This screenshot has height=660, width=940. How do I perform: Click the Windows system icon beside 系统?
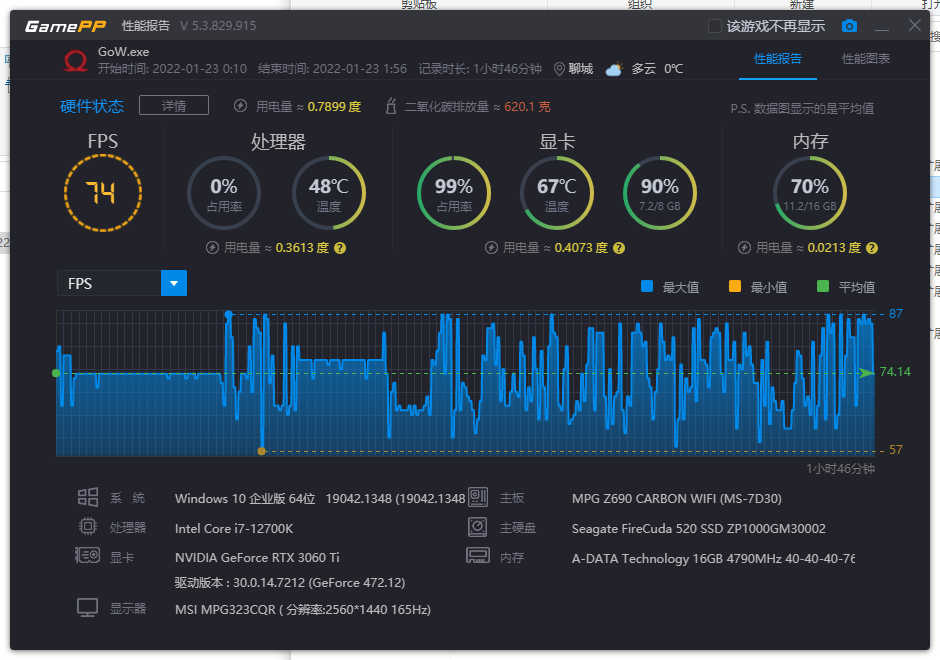pos(88,498)
